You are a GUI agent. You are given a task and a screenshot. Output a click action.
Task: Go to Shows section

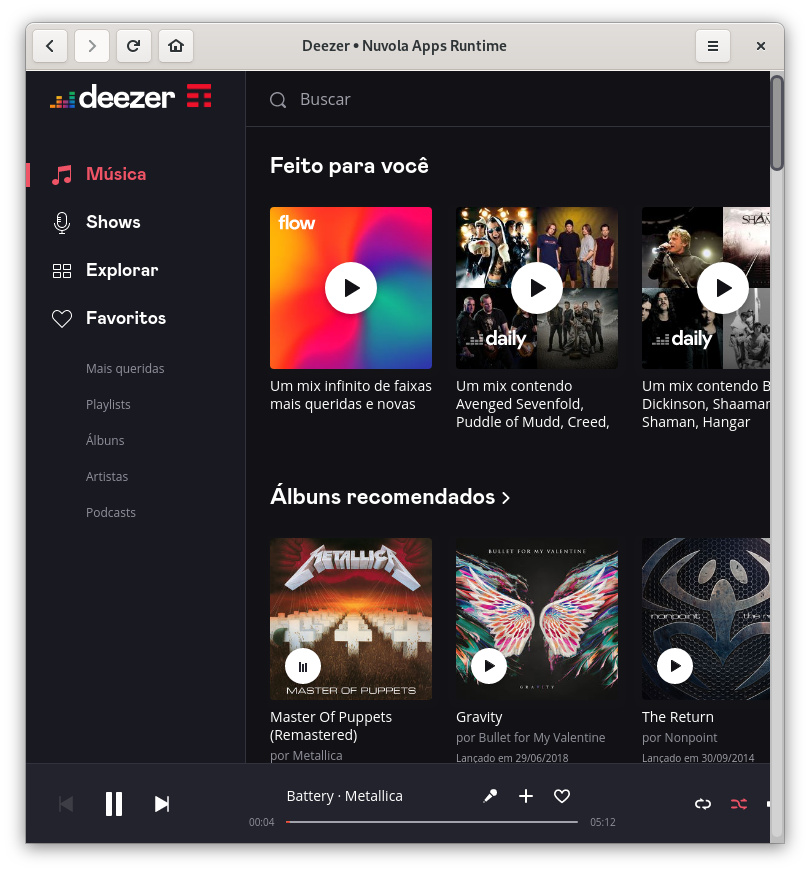point(113,222)
